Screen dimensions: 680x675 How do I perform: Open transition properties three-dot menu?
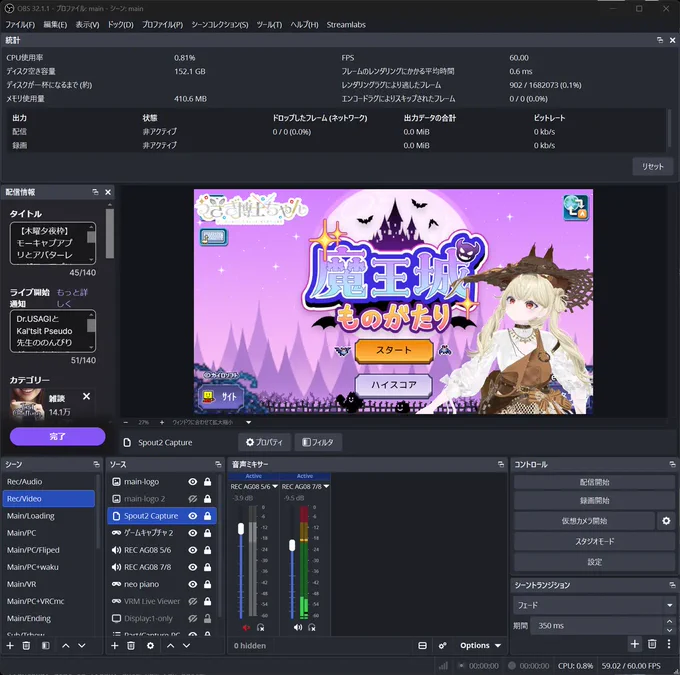668,644
